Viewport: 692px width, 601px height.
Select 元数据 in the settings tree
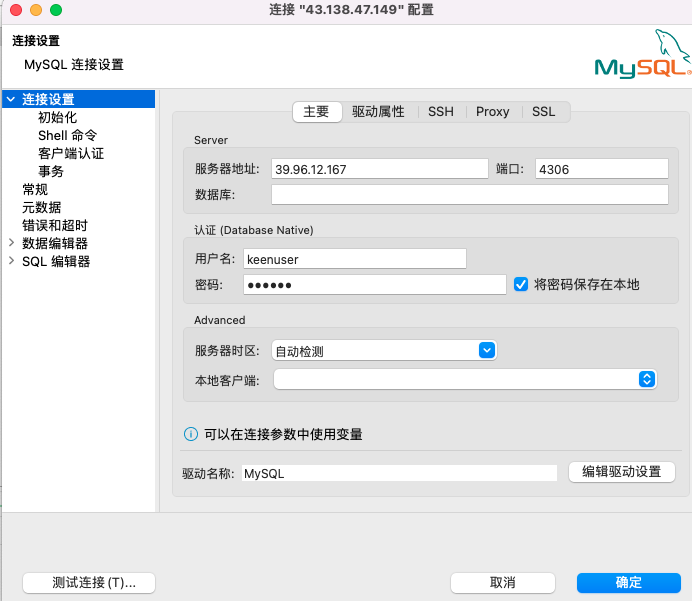pos(41,207)
